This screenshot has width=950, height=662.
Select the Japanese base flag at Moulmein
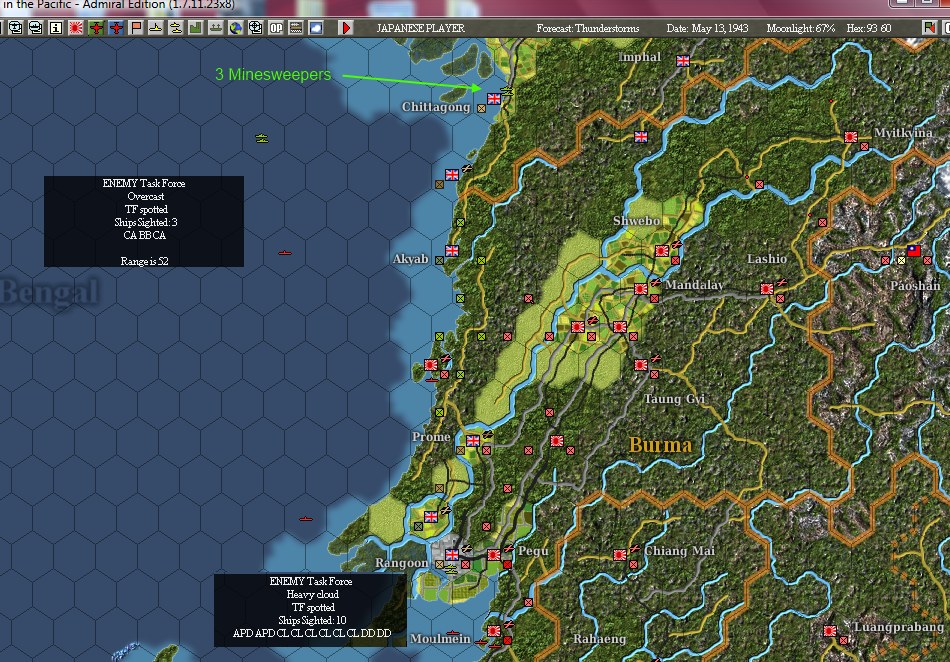point(494,631)
